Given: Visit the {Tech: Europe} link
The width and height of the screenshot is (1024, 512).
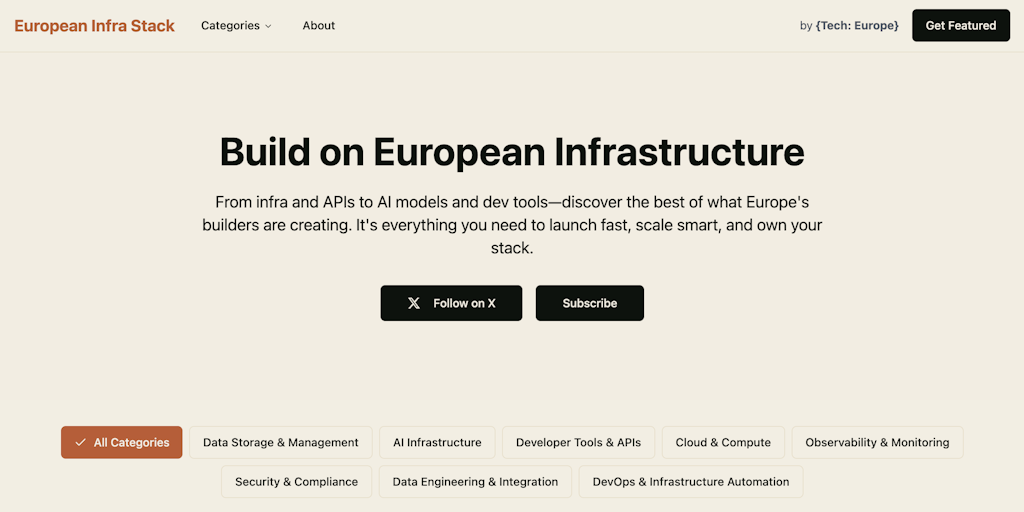Looking at the screenshot, I should coord(857,26).
